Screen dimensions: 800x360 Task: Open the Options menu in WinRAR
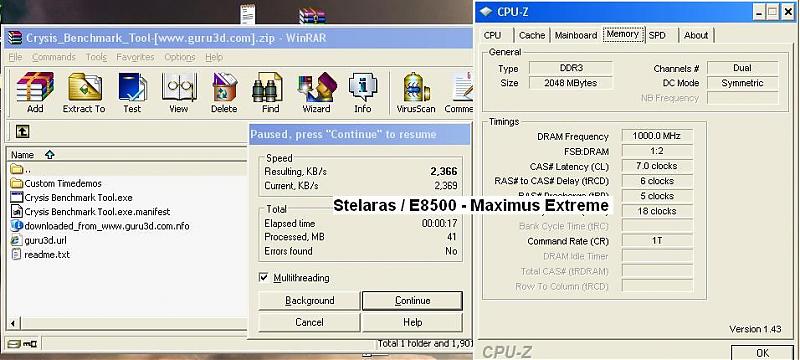(180, 57)
